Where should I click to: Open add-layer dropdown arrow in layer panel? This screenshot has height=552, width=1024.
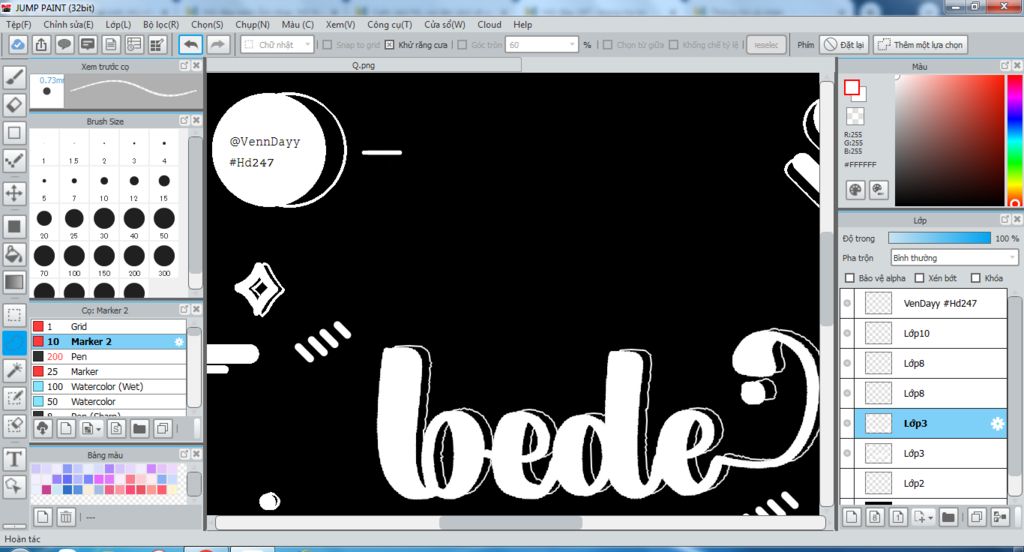pos(931,517)
